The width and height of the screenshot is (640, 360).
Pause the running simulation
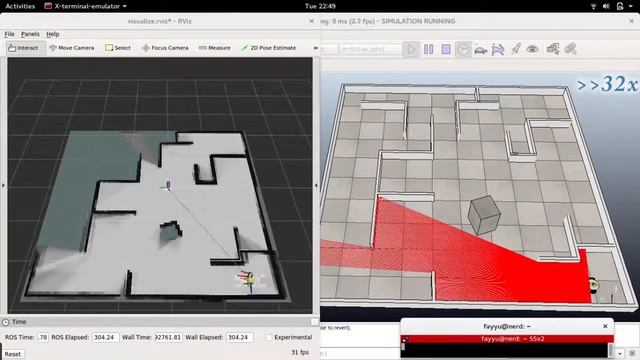coord(429,49)
